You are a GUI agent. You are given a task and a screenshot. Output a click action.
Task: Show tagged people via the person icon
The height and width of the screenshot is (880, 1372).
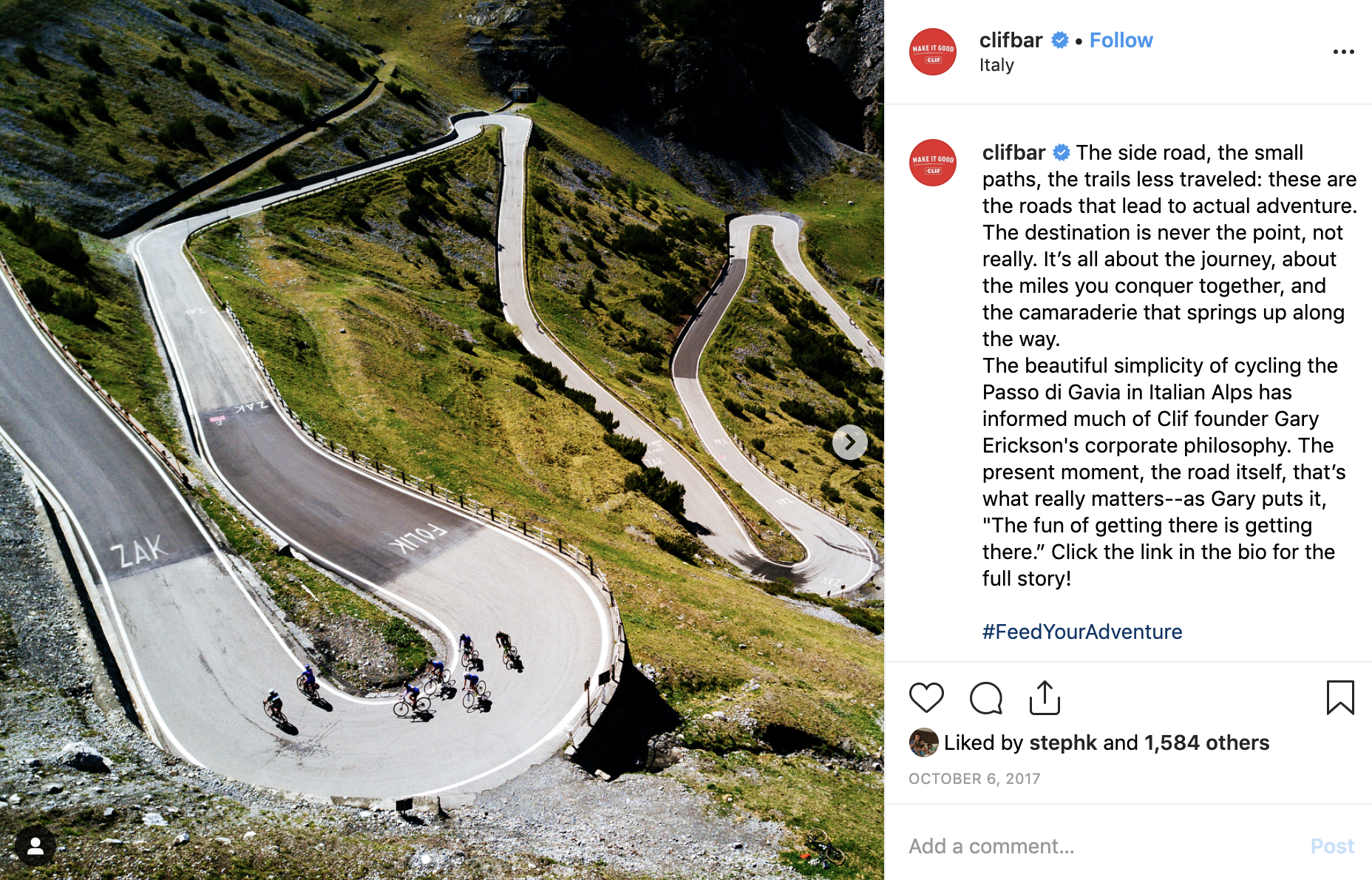[x=35, y=846]
